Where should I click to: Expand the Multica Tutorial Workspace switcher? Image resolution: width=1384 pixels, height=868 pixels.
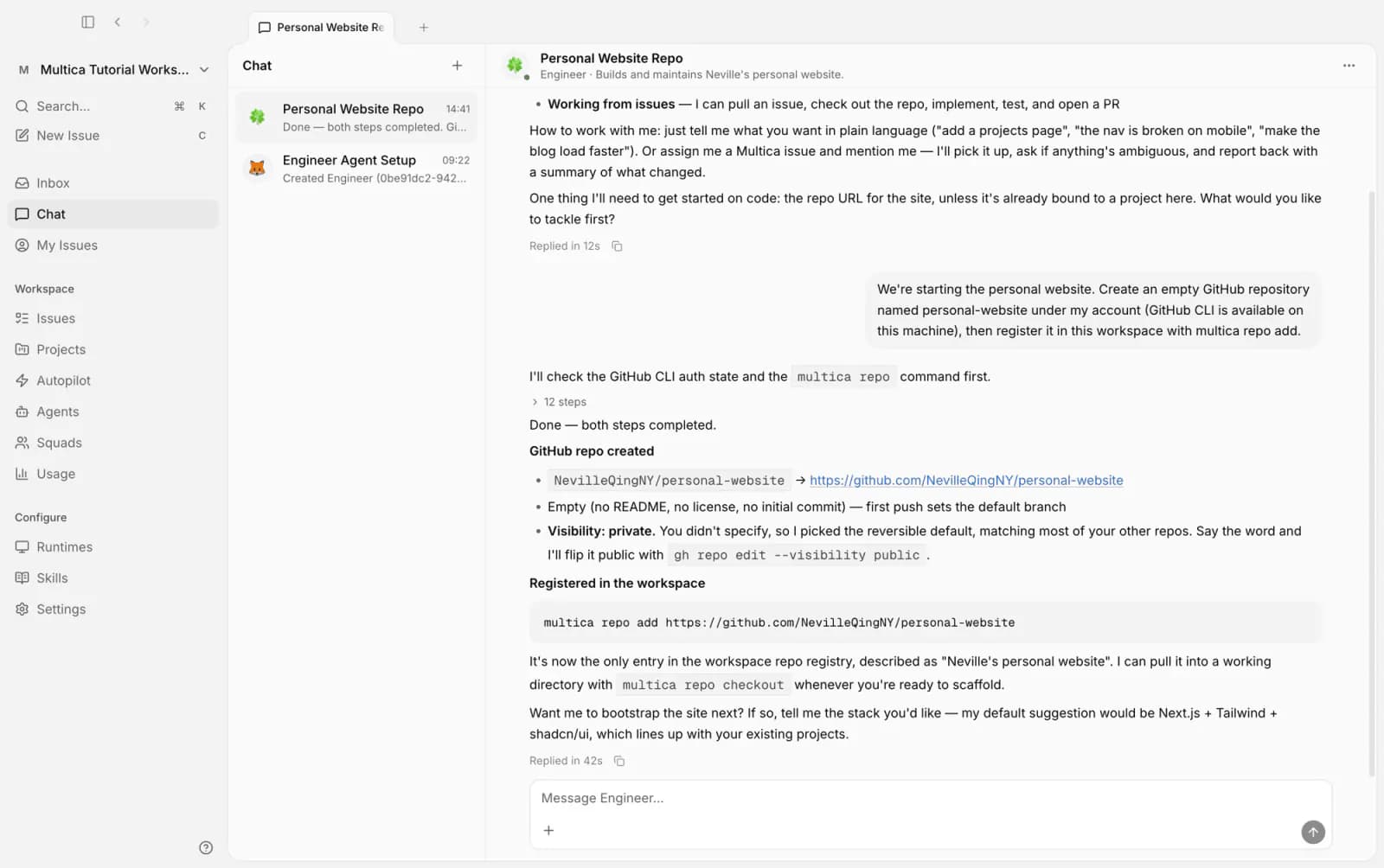(113, 70)
